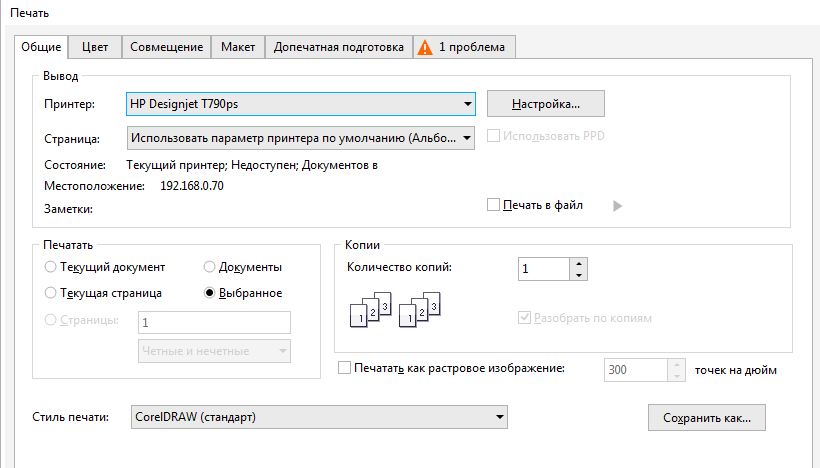Image resolution: width=820 pixels, height=468 pixels.
Task: Select the Выбранное radio button
Action: click(209, 293)
